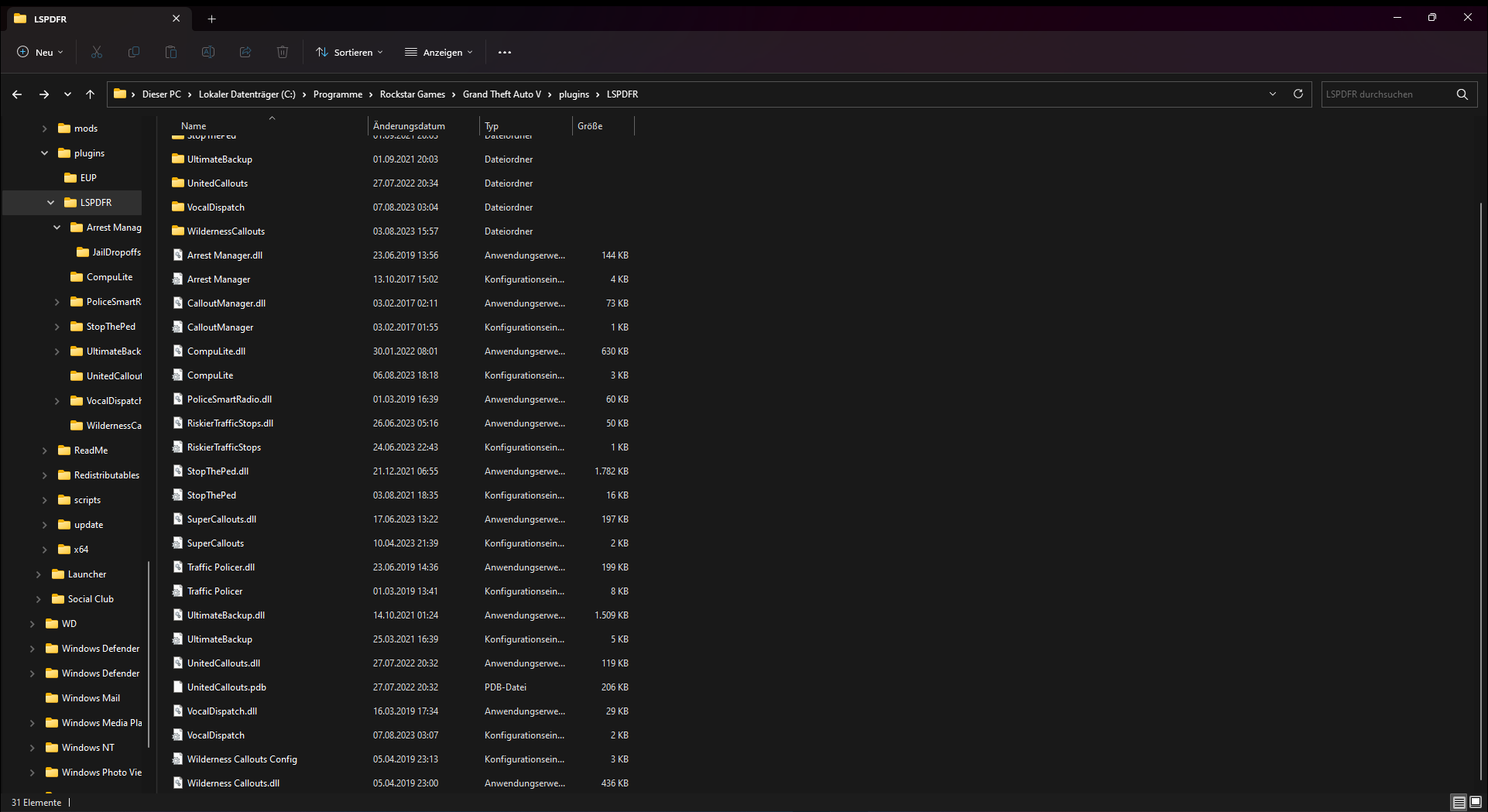Viewport: 1488px width, 812px height.
Task: Click the Rockstar Games breadcrumb
Action: tap(412, 94)
